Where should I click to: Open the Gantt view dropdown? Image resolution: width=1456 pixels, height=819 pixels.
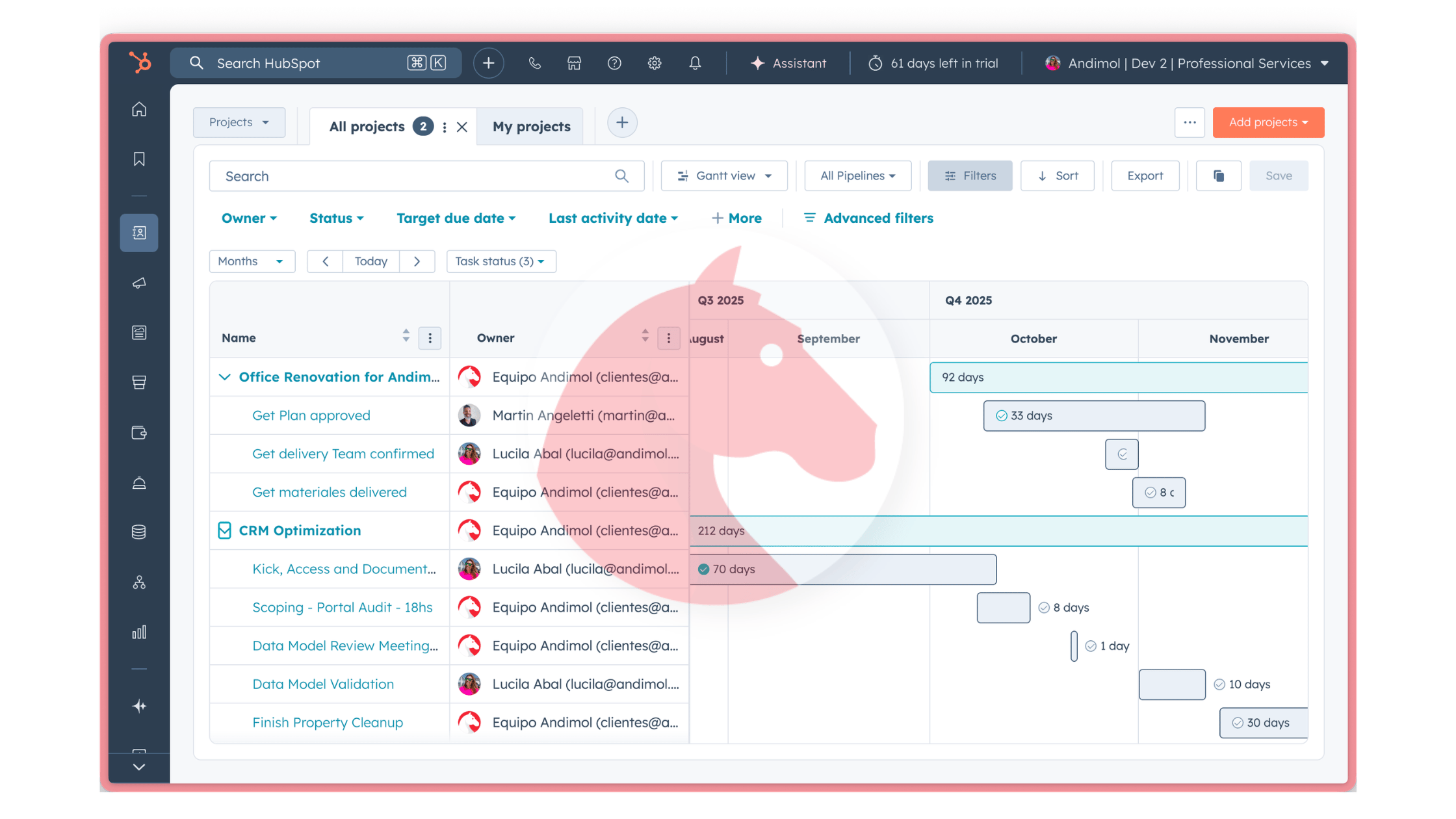pyautogui.click(x=723, y=175)
